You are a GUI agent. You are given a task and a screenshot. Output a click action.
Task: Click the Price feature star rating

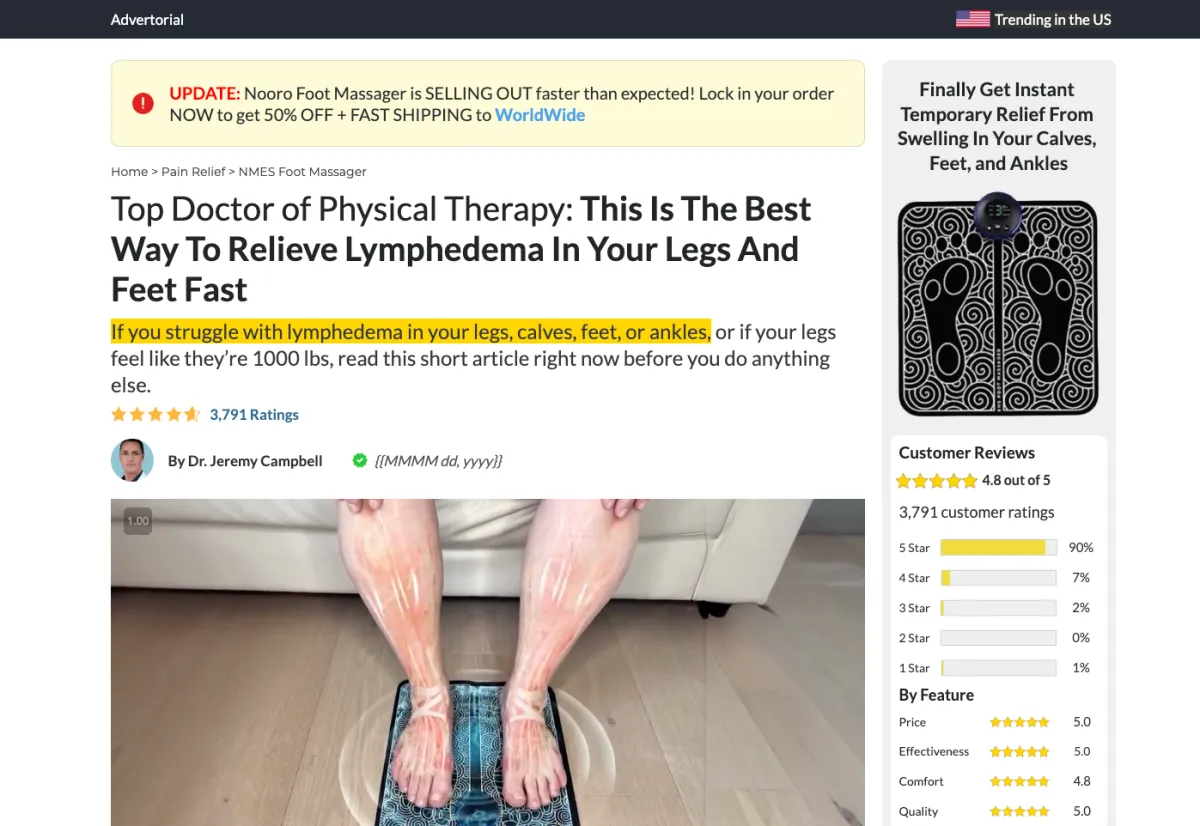coord(1019,722)
